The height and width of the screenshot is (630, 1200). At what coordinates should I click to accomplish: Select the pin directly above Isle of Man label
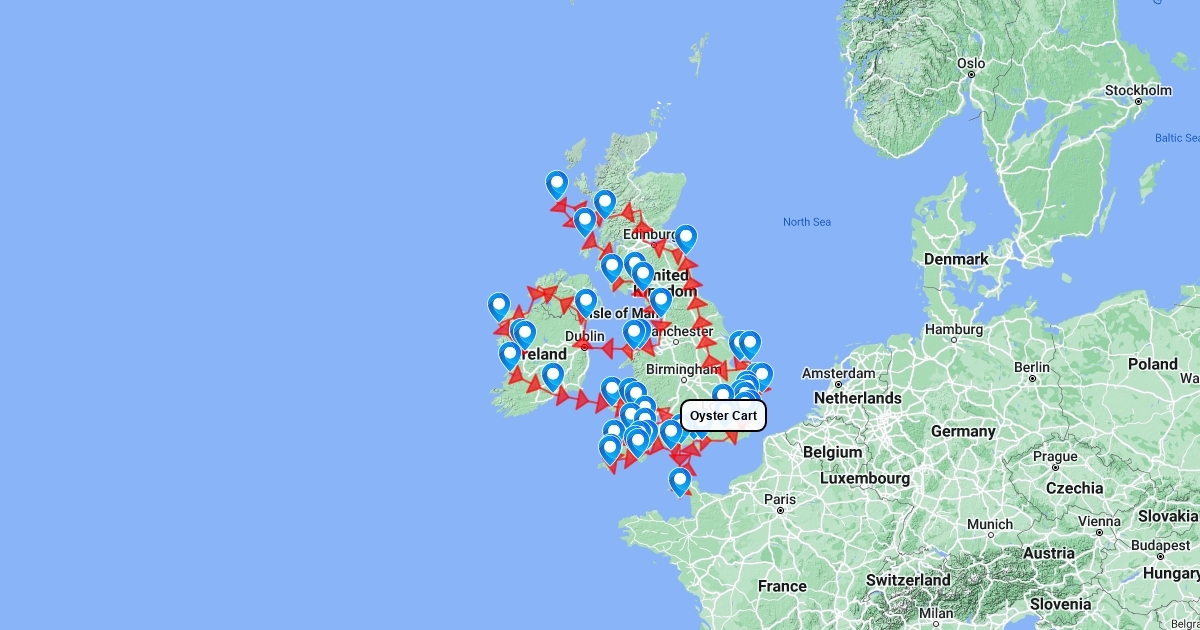coord(586,302)
